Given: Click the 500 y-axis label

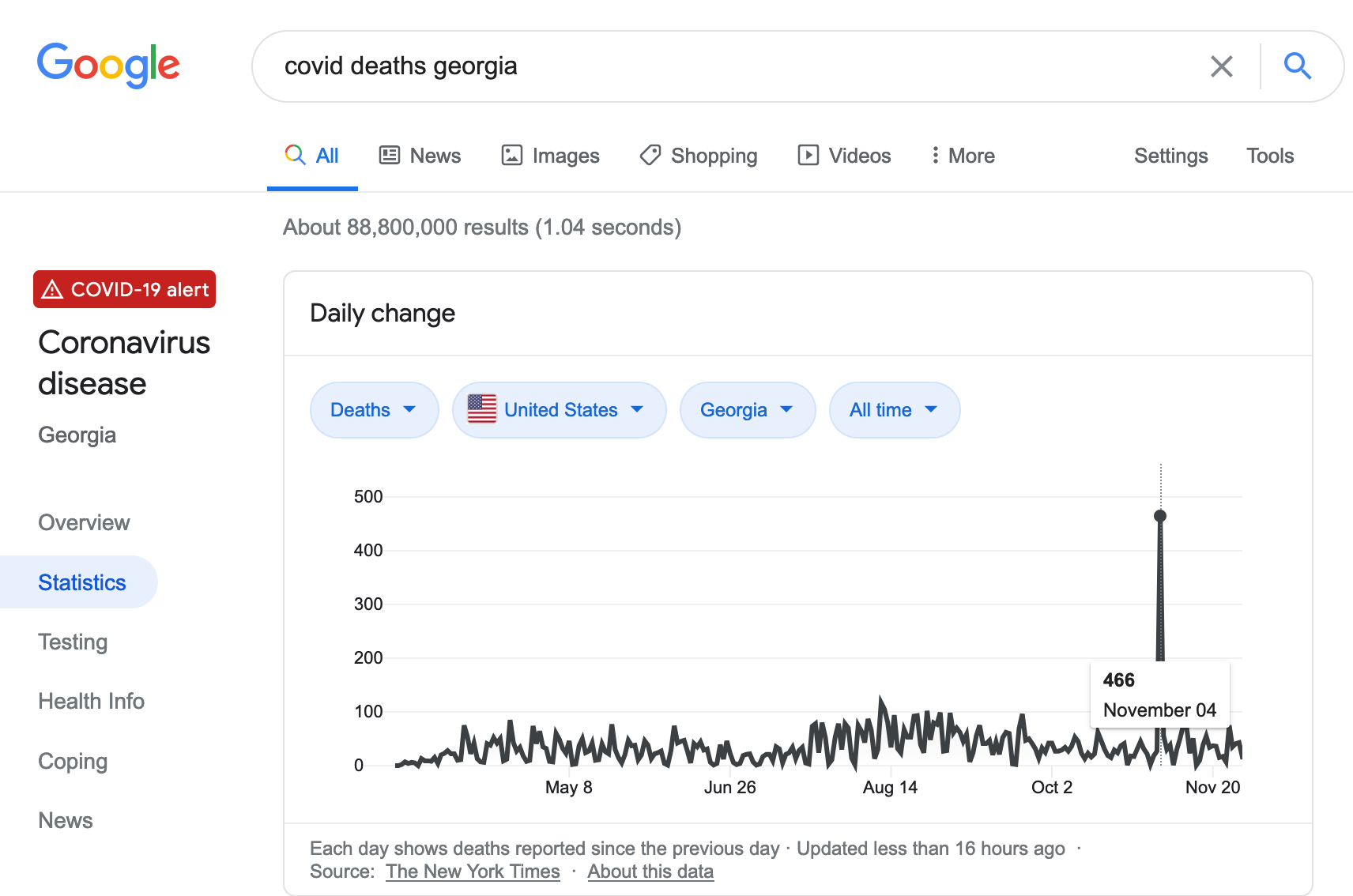Looking at the screenshot, I should [x=368, y=496].
